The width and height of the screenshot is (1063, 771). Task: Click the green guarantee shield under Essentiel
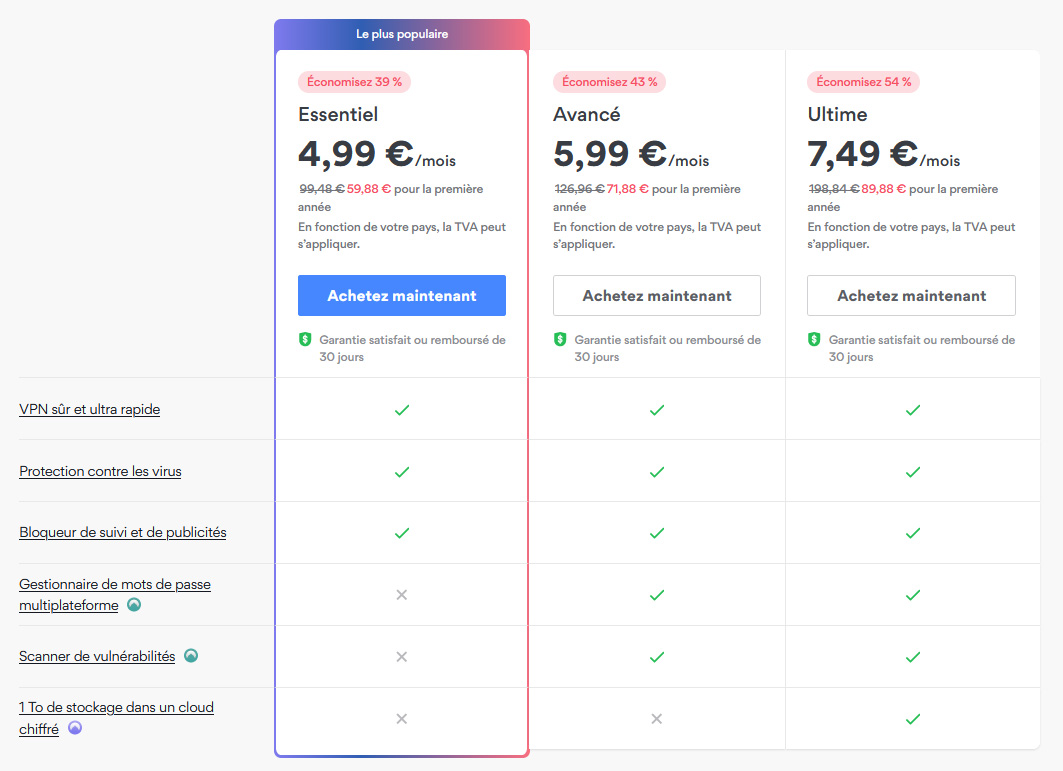[305, 340]
